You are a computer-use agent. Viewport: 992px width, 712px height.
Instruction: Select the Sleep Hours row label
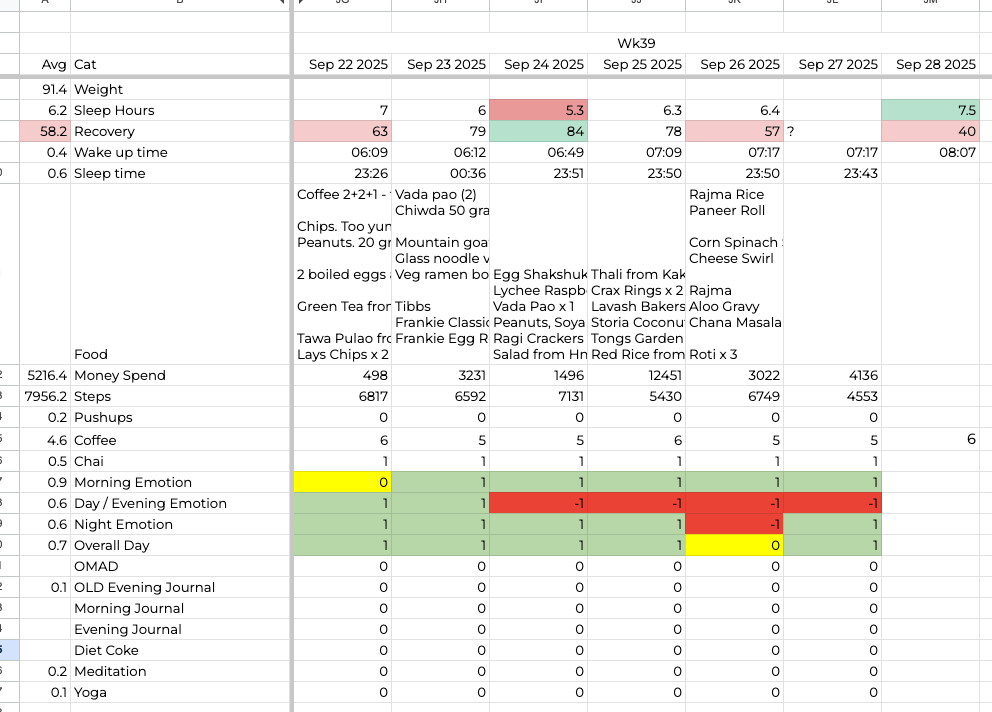(180, 110)
